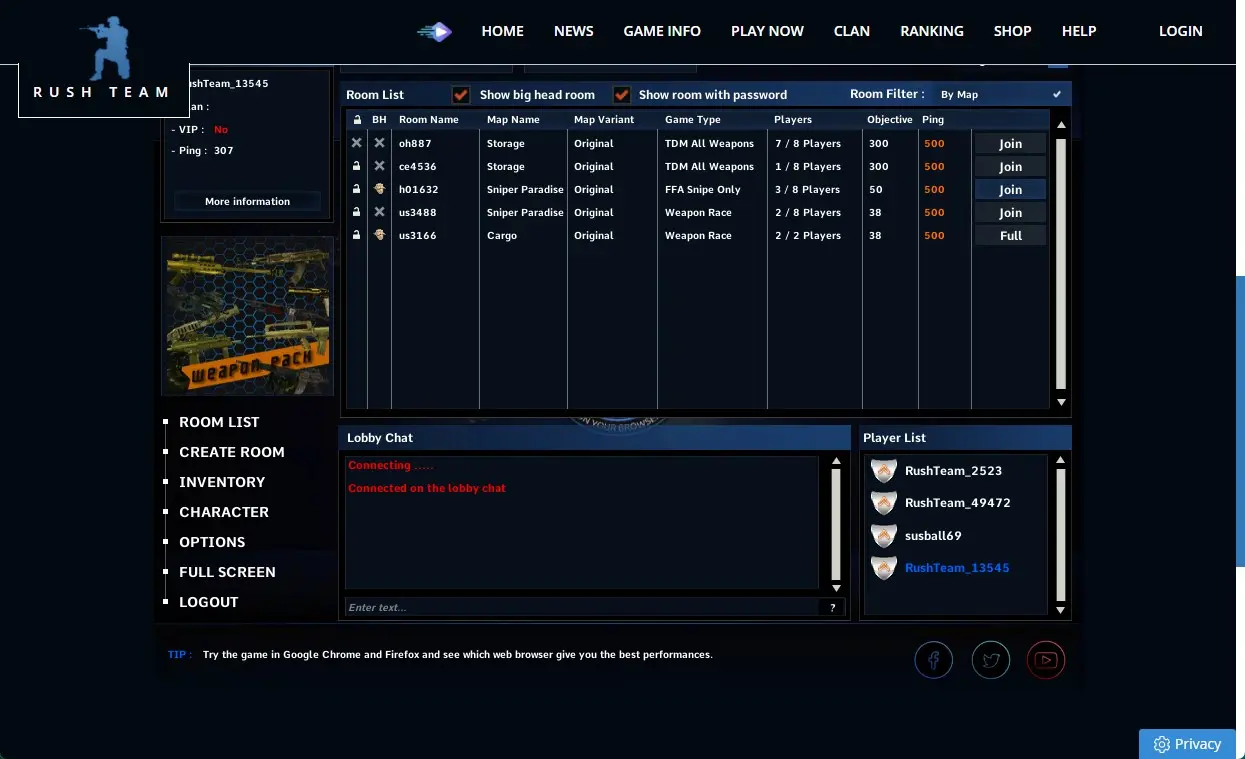
Task: Click the lobby chat Enter text field
Action: coord(582,607)
